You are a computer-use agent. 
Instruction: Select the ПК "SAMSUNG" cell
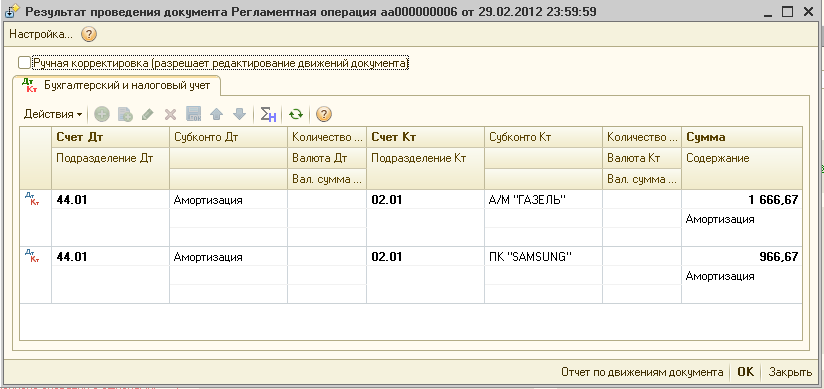click(543, 257)
